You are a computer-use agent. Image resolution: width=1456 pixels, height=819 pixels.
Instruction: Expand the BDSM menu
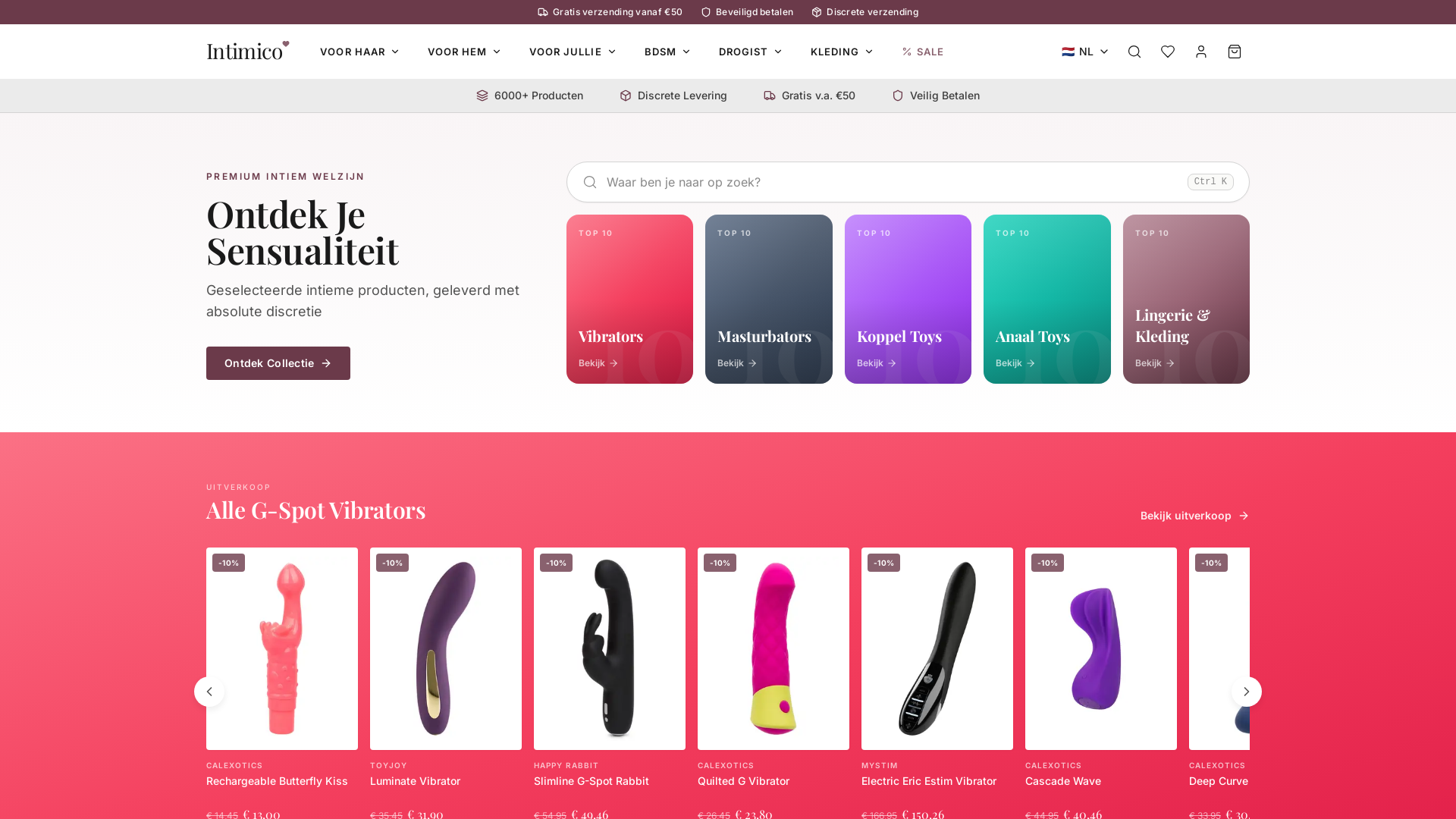tap(667, 52)
